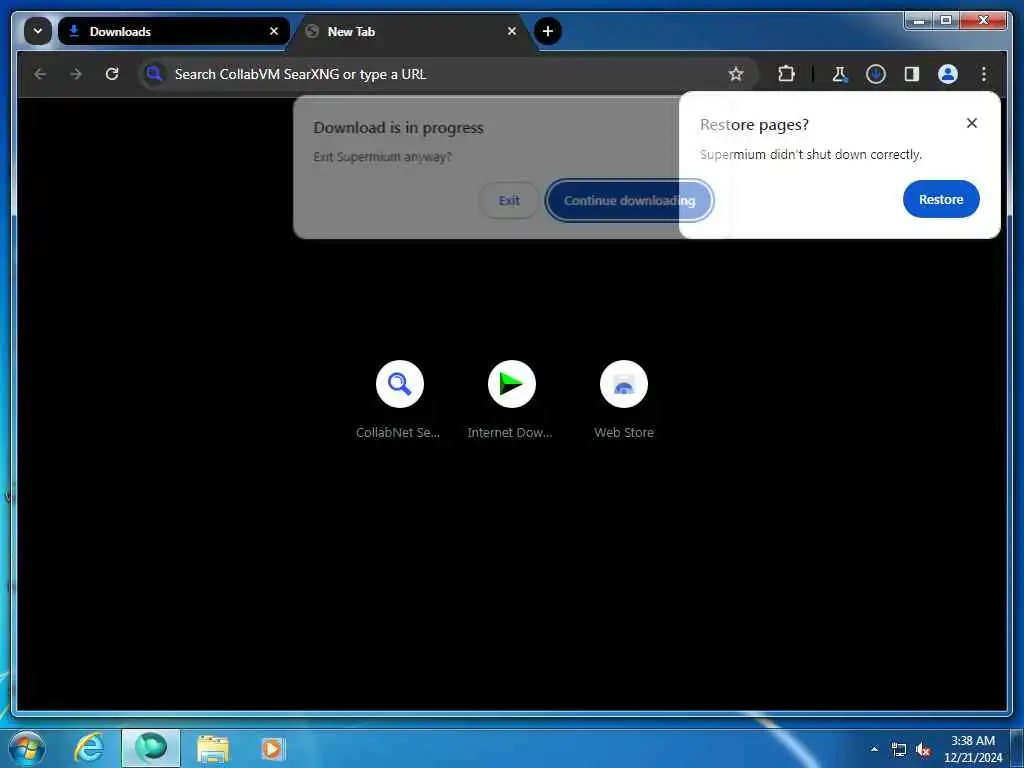Screen dimensions: 1024x768
Task: Click the network tray icon
Action: point(899,750)
